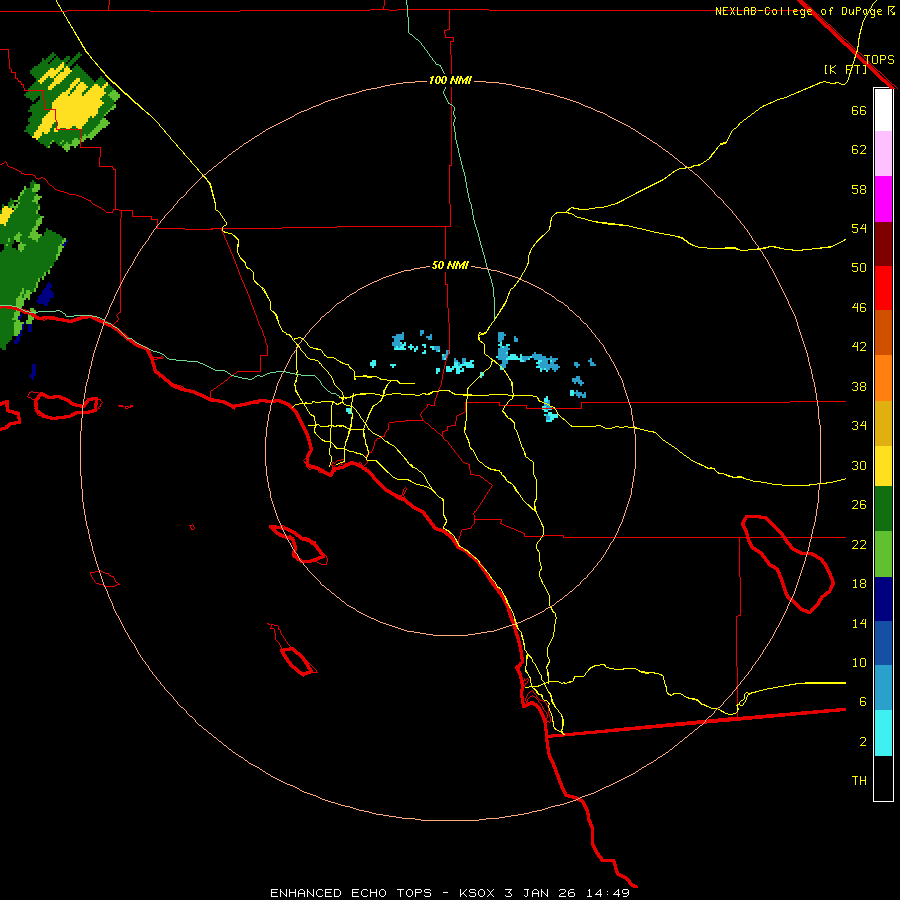Click the dark red swatch between 54 and 50

883,244
